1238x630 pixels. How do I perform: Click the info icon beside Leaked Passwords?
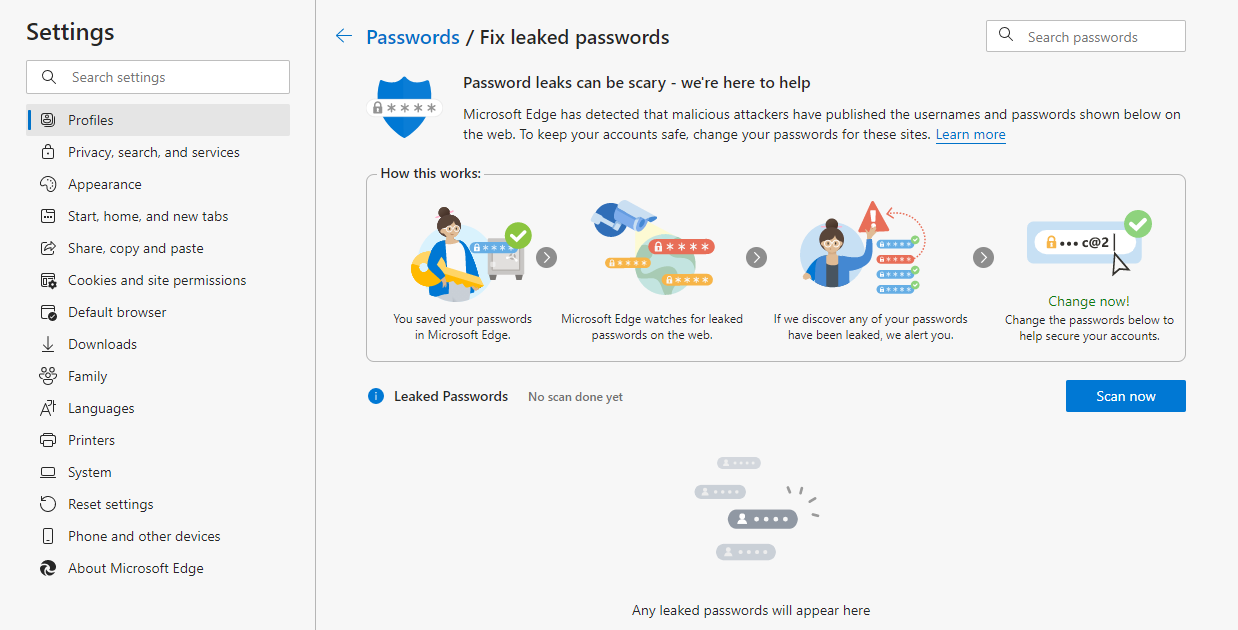[x=375, y=395]
